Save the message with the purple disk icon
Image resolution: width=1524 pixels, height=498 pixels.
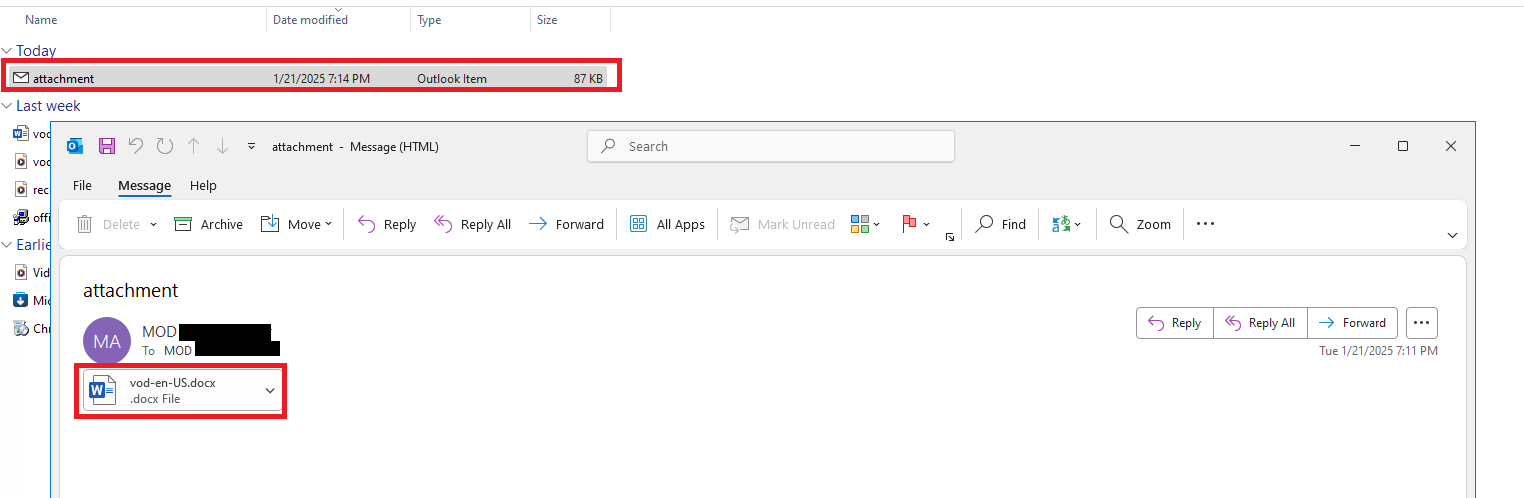click(107, 146)
